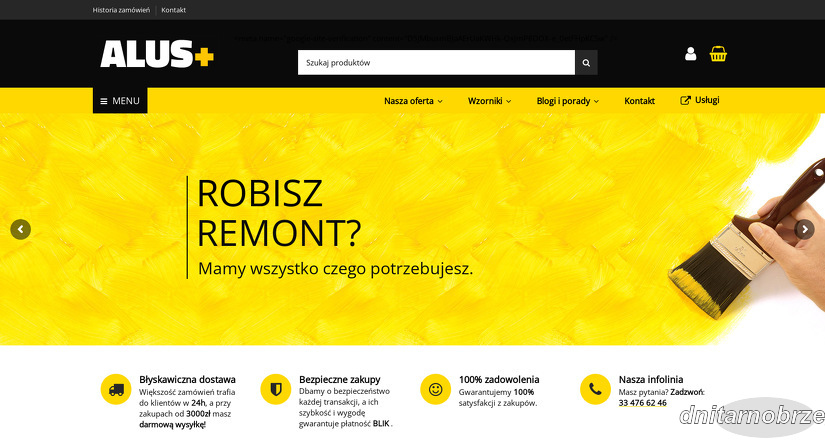Go to previous slide arrow
Viewport: 825px width, 447px height.
[x=21, y=229]
